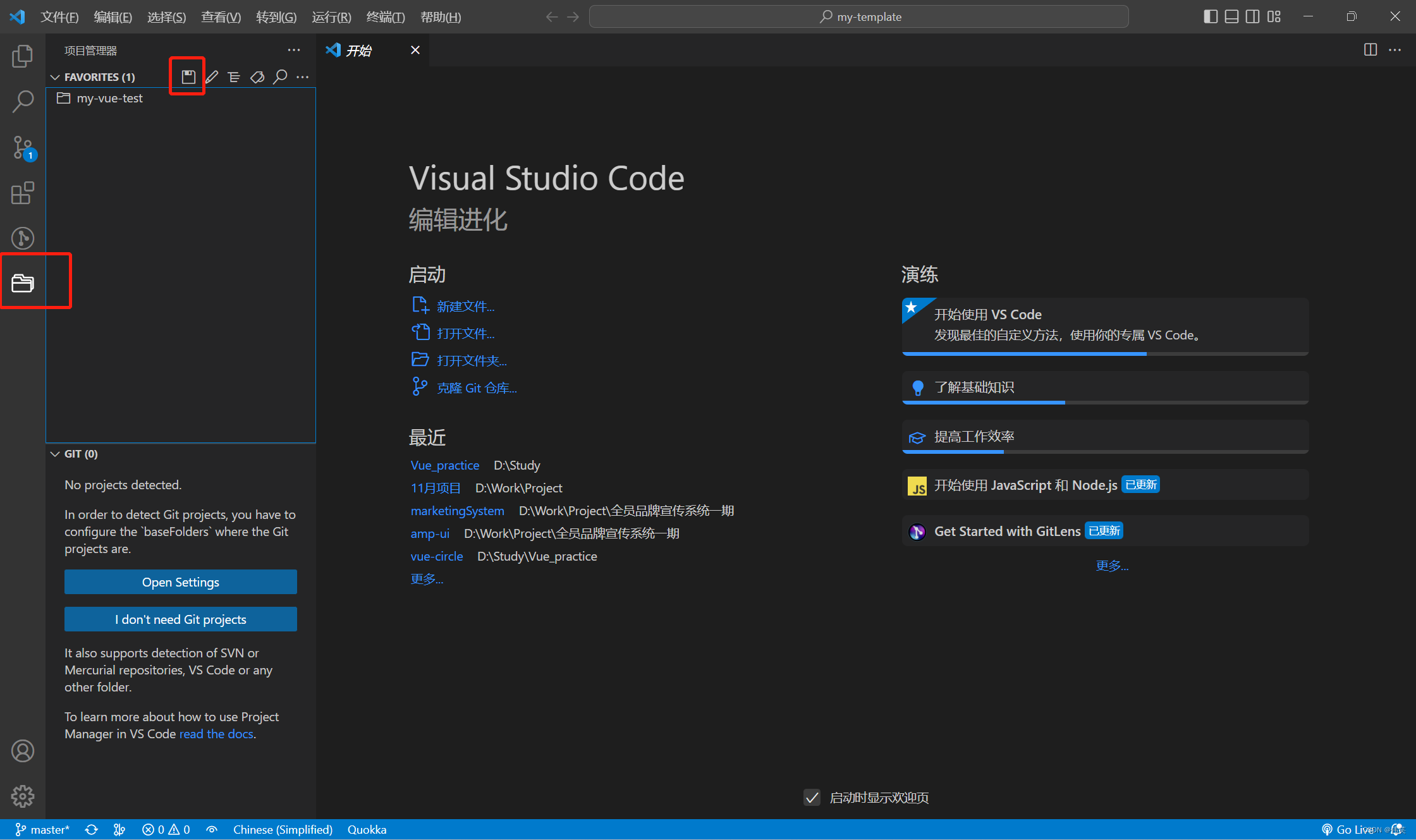
Task: Select the 开始 editor tab
Action: pos(358,50)
